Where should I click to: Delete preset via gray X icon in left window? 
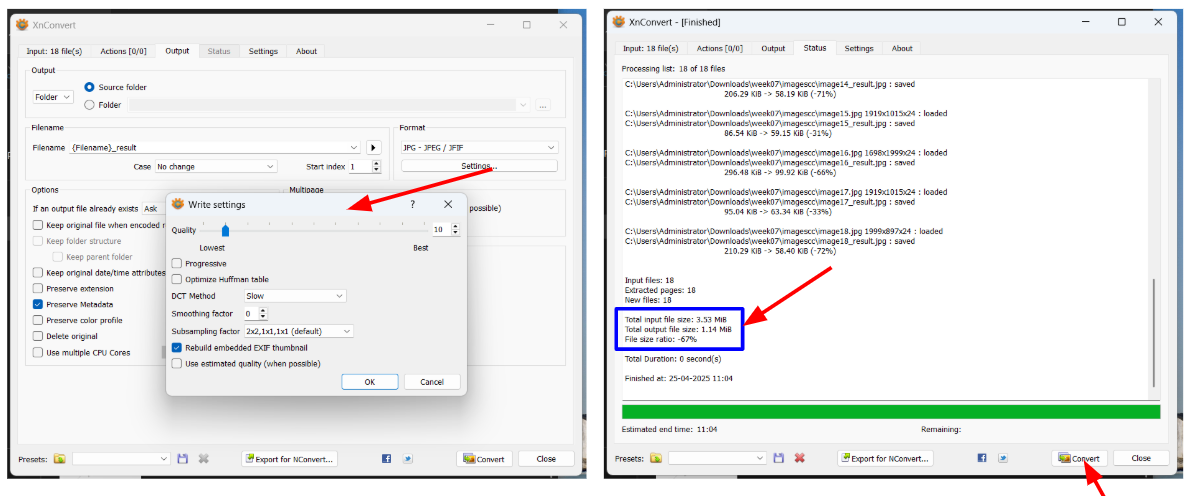click(203, 459)
